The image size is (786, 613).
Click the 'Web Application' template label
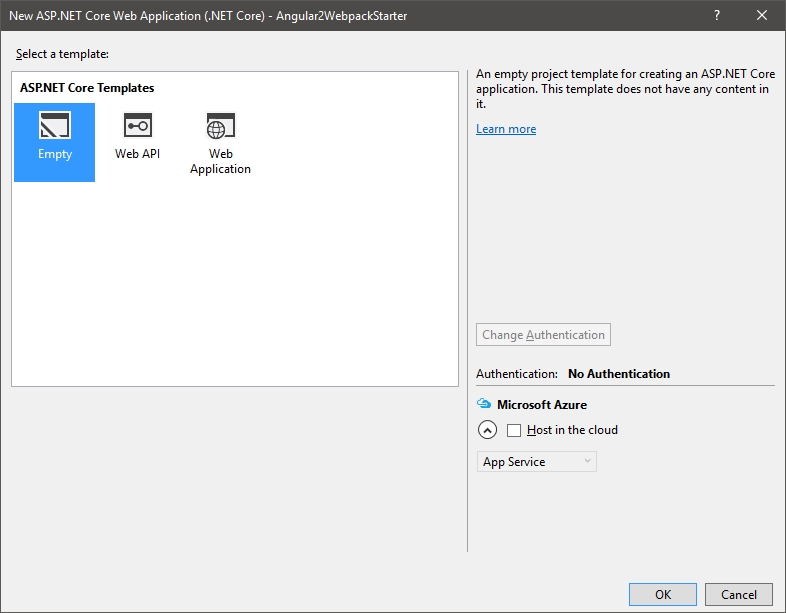pyautogui.click(x=220, y=161)
